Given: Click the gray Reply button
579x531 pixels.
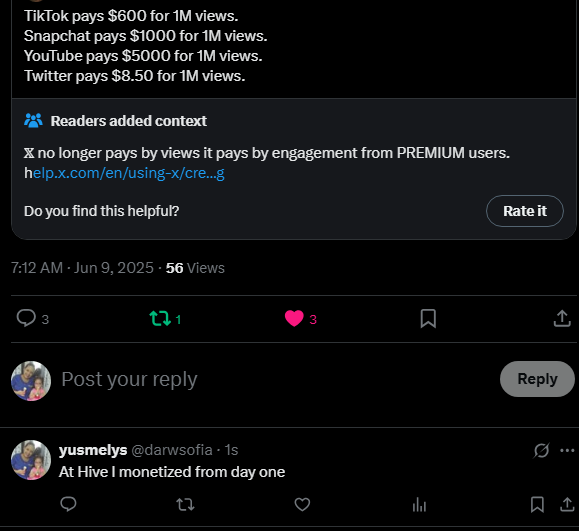Looking at the screenshot, I should click(x=537, y=379).
